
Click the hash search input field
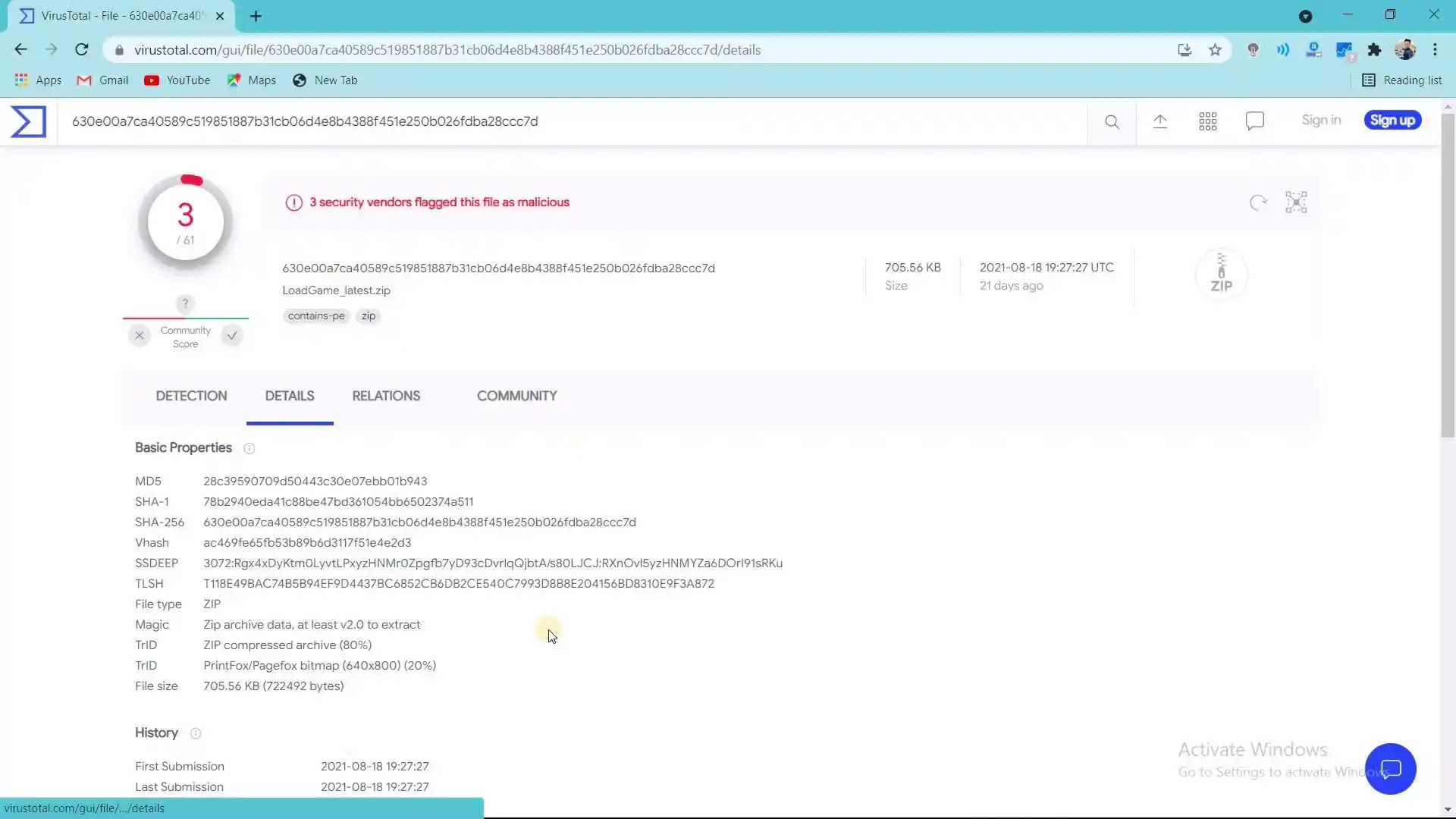click(x=531, y=121)
